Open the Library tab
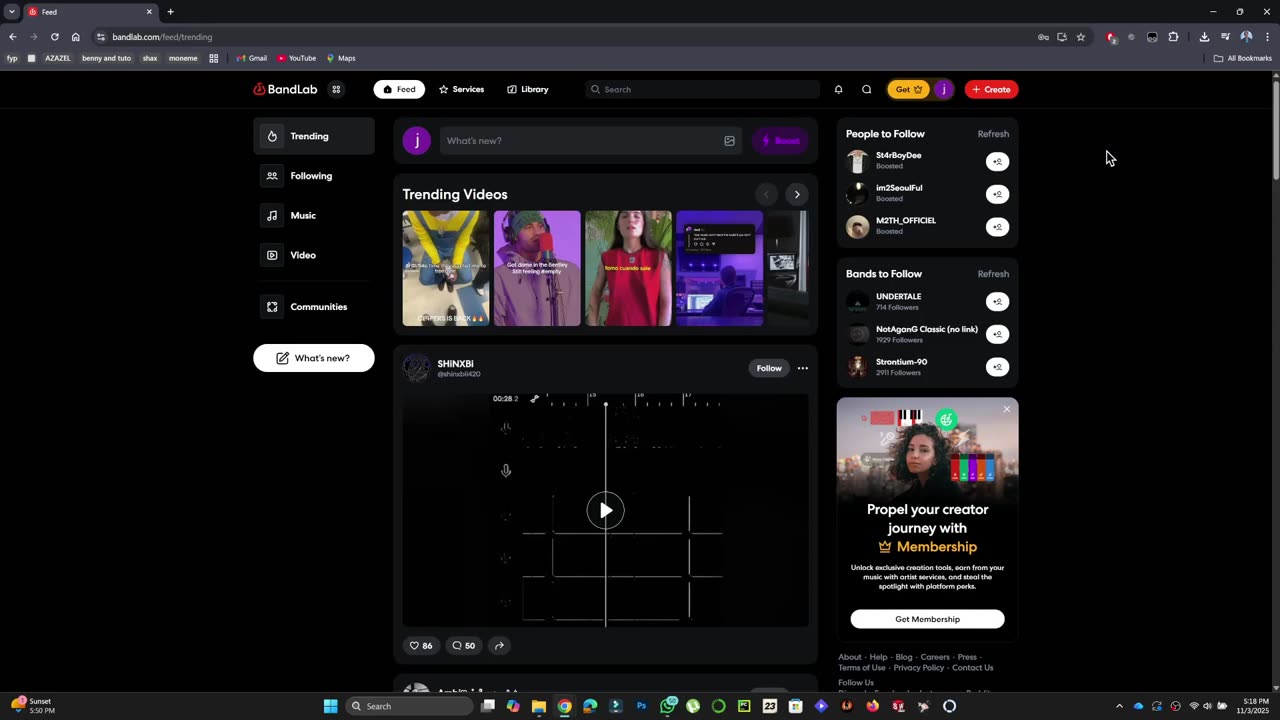Screen dimensions: 1280x720 tap(527, 89)
